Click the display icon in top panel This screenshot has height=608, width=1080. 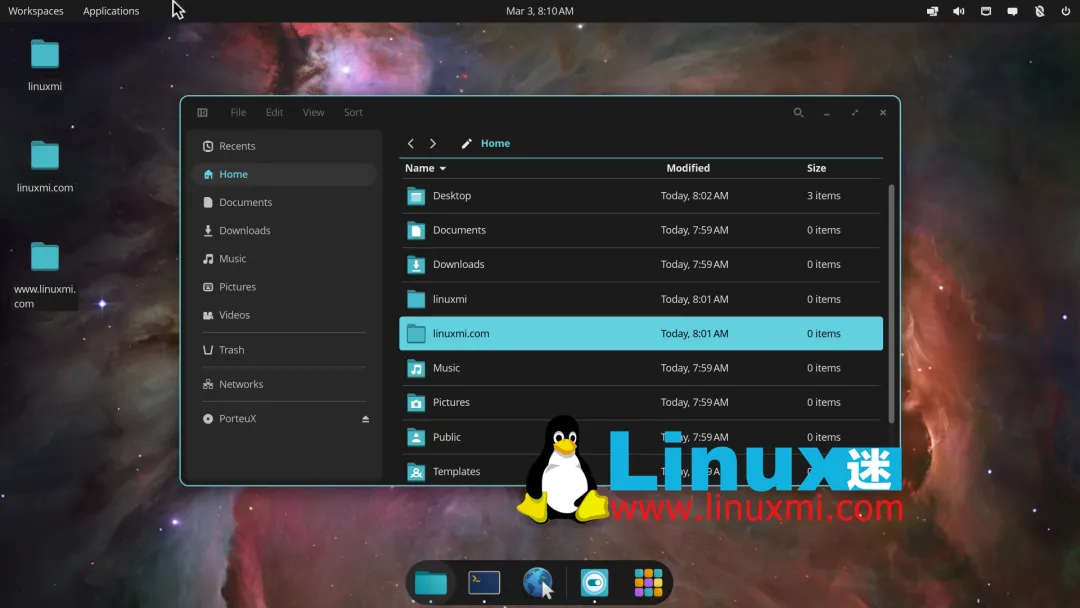click(933, 11)
